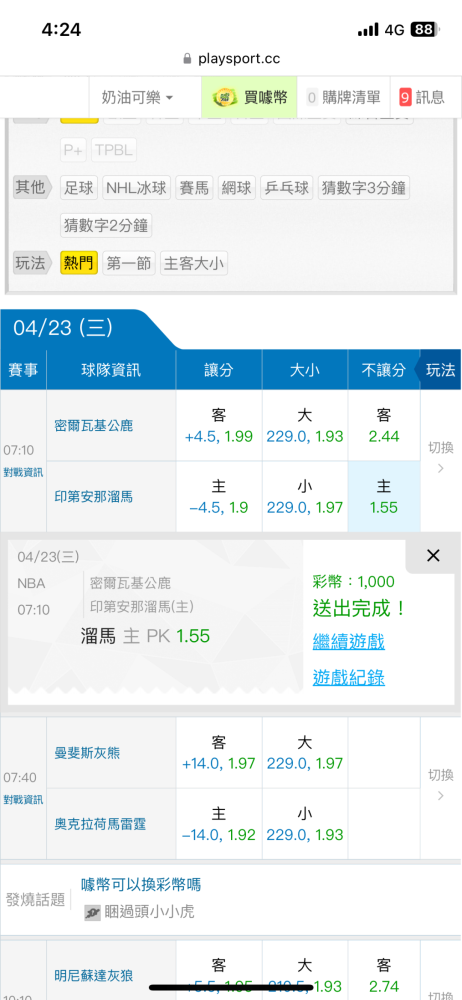Click the 繼續遊戲 link
Viewport: 462px width, 1000px height.
[x=348, y=642]
